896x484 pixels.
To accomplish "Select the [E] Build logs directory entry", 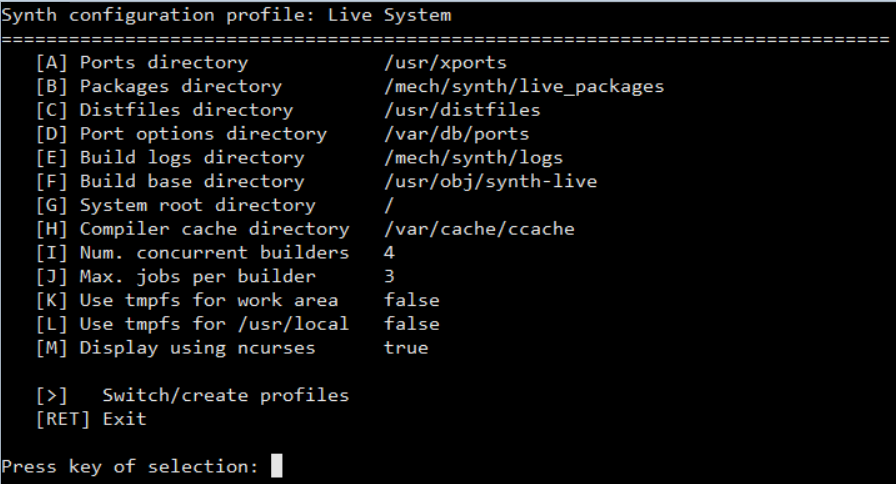I will point(169,158).
